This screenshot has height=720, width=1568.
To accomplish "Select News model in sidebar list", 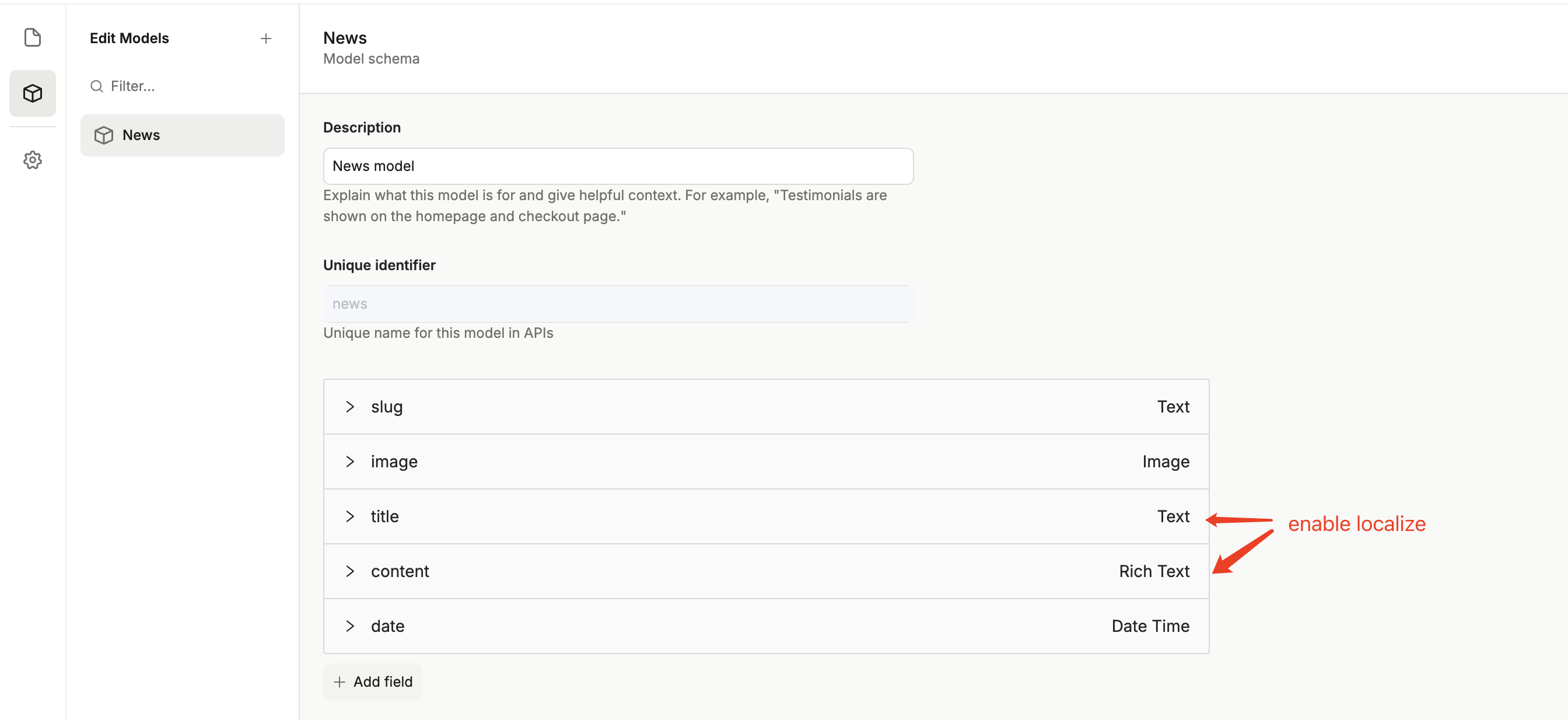I will (183, 135).
